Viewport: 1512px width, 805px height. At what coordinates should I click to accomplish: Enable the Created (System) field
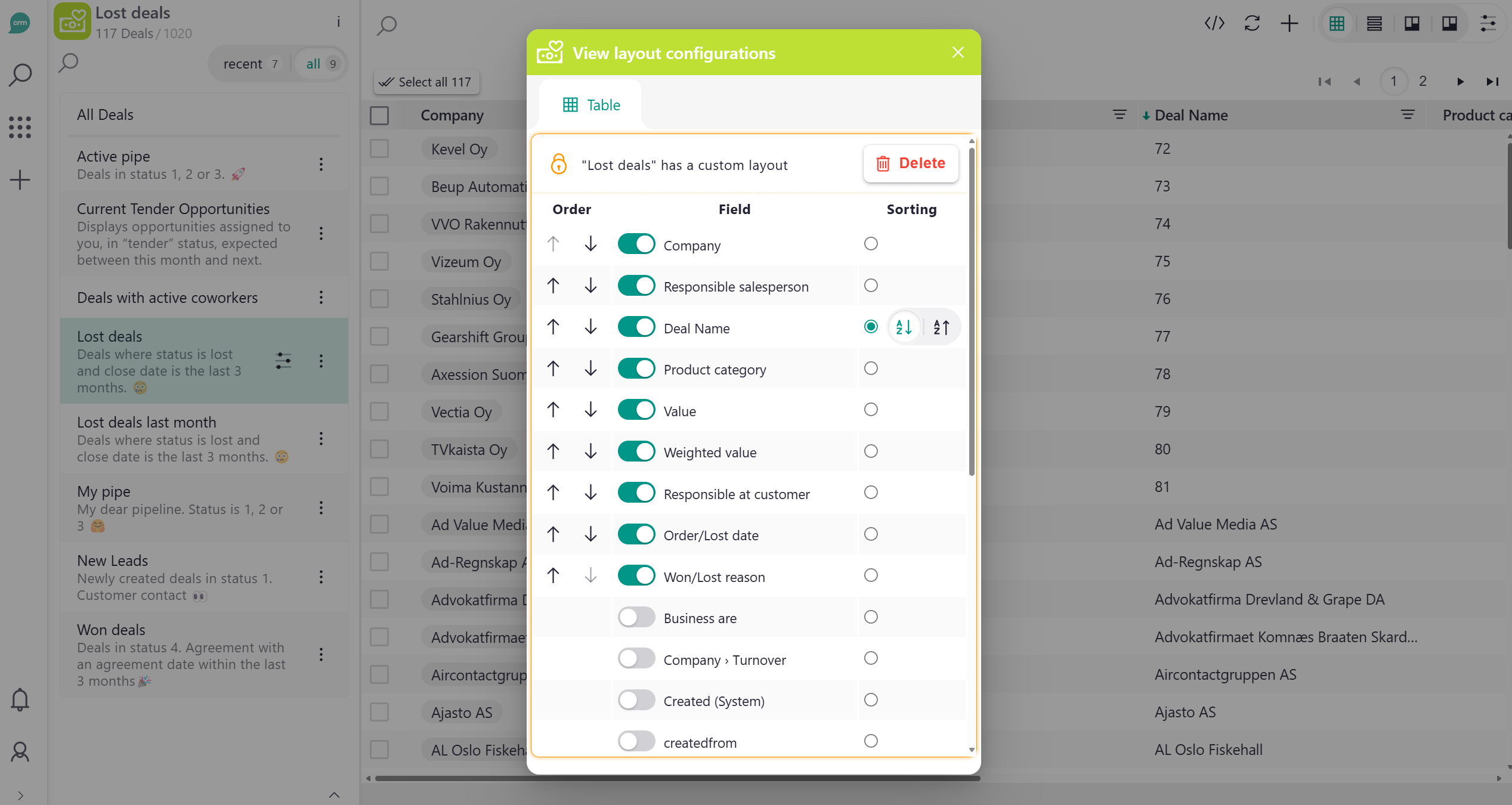tap(636, 700)
